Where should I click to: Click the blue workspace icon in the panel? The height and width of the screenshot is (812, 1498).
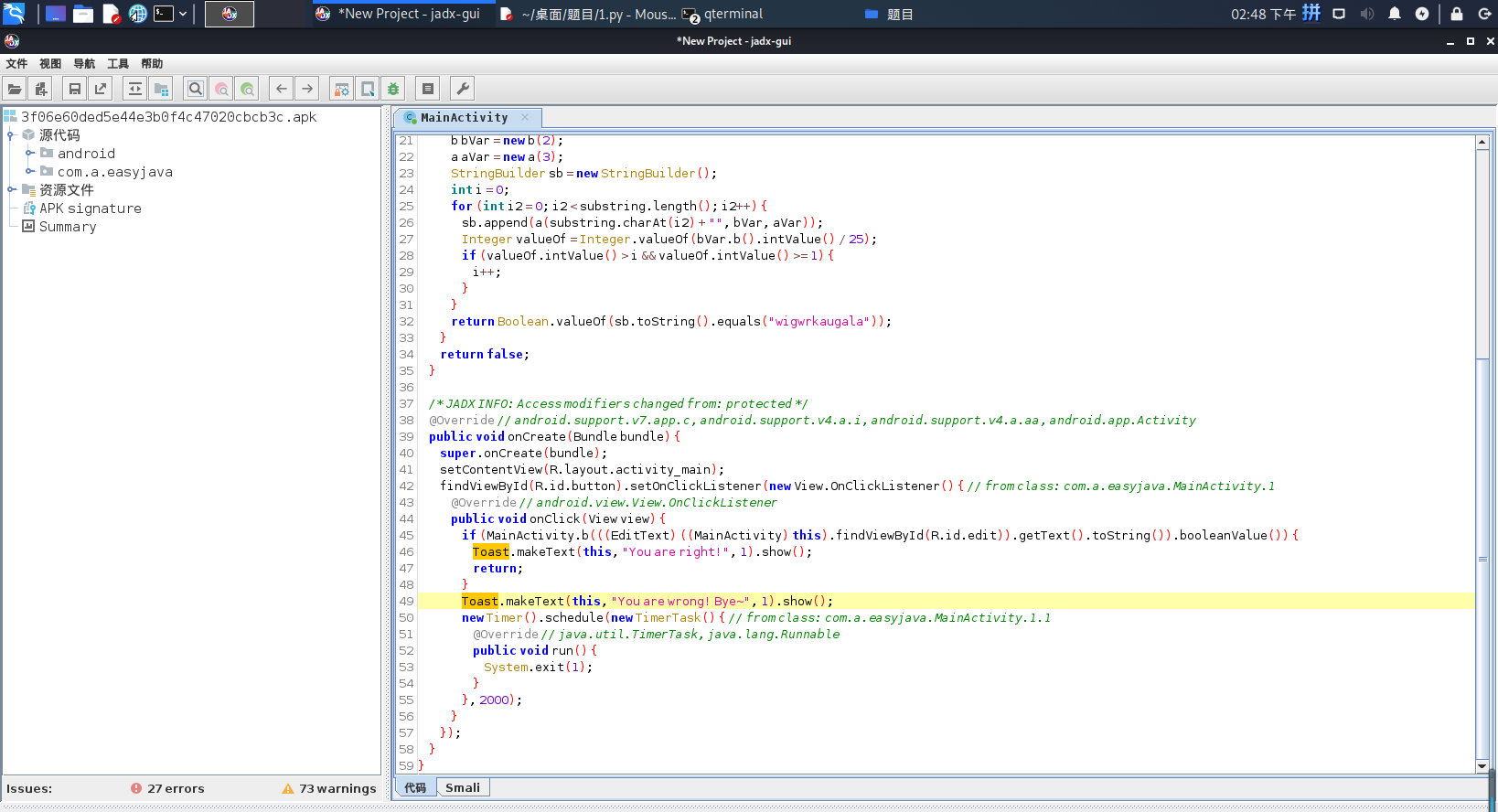[56, 14]
